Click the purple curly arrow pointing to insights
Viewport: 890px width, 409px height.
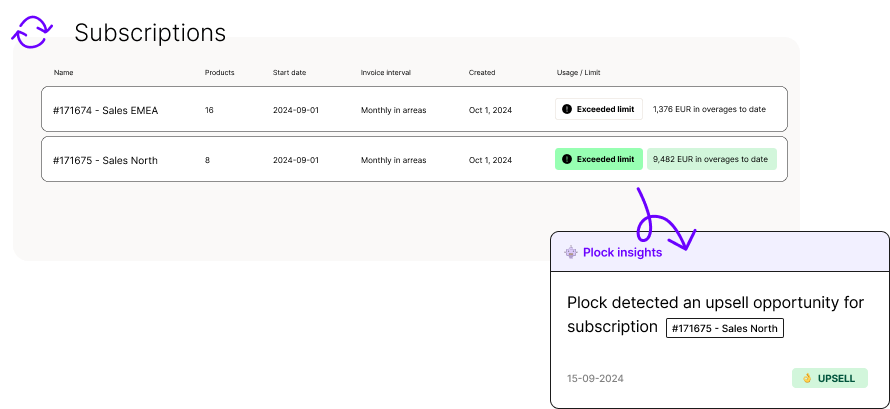point(665,220)
